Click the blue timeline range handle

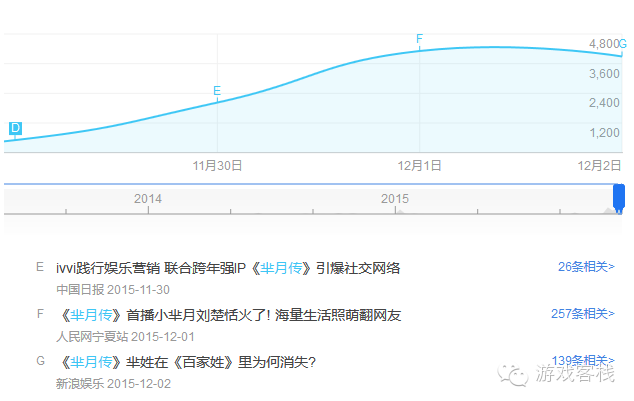(619, 198)
